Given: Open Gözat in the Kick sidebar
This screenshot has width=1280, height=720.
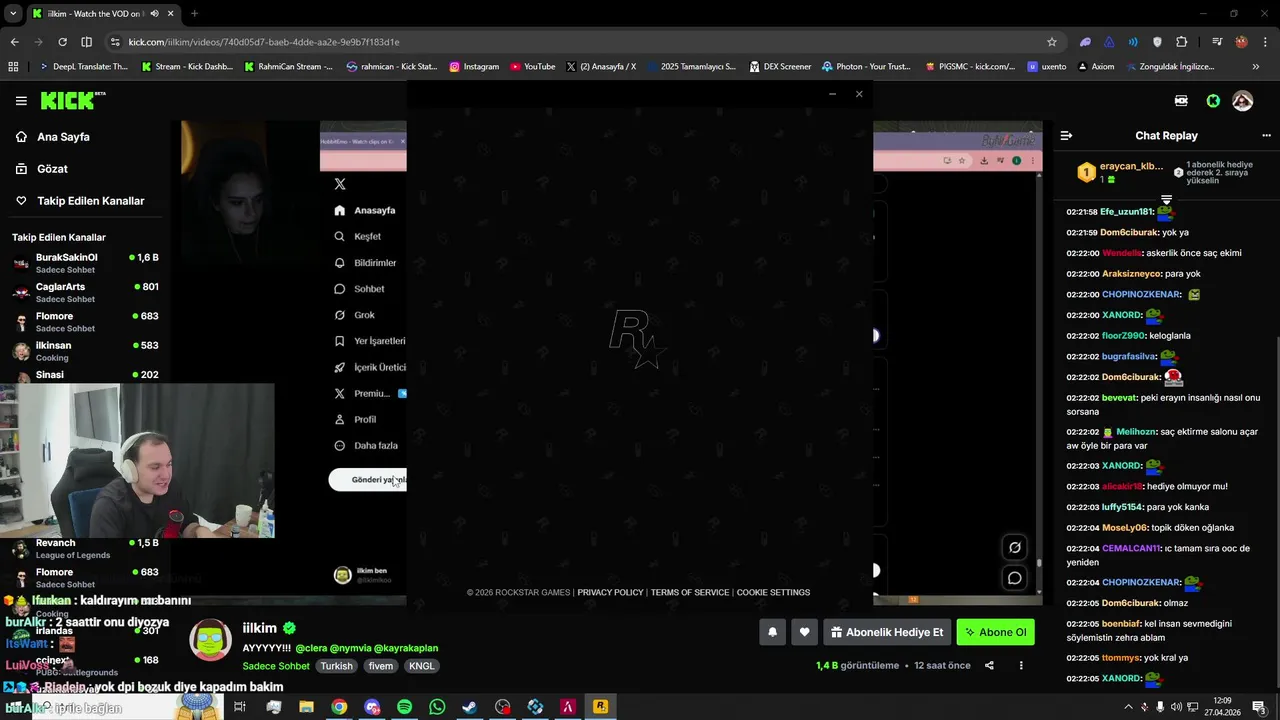Looking at the screenshot, I should tap(52, 169).
